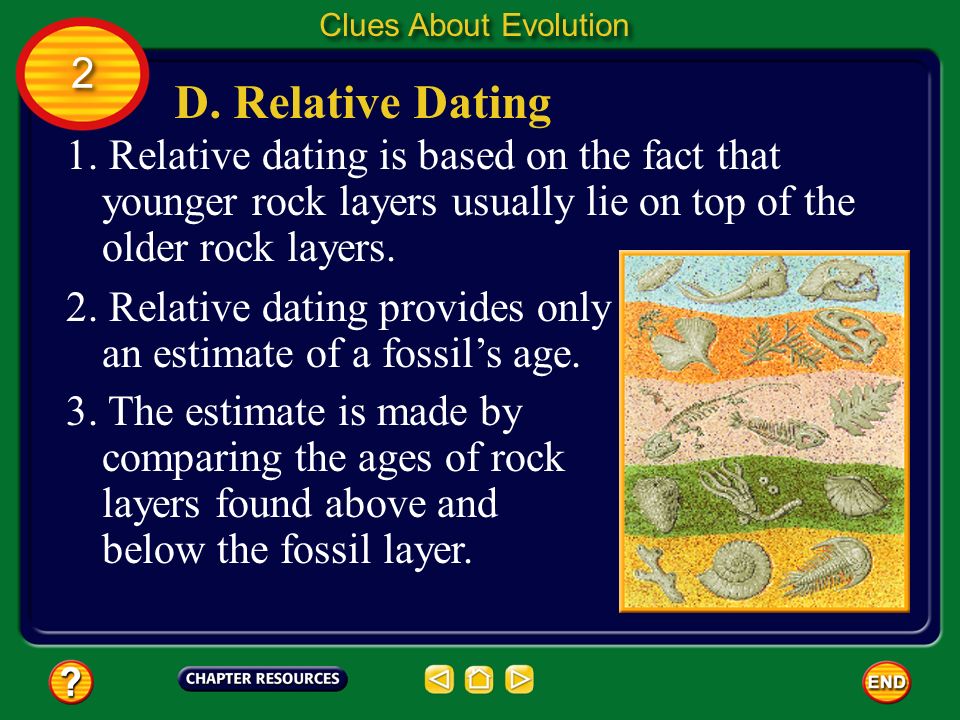This screenshot has width=960, height=720.
Task: Open the Chapter Resources menu
Action: pos(263,678)
